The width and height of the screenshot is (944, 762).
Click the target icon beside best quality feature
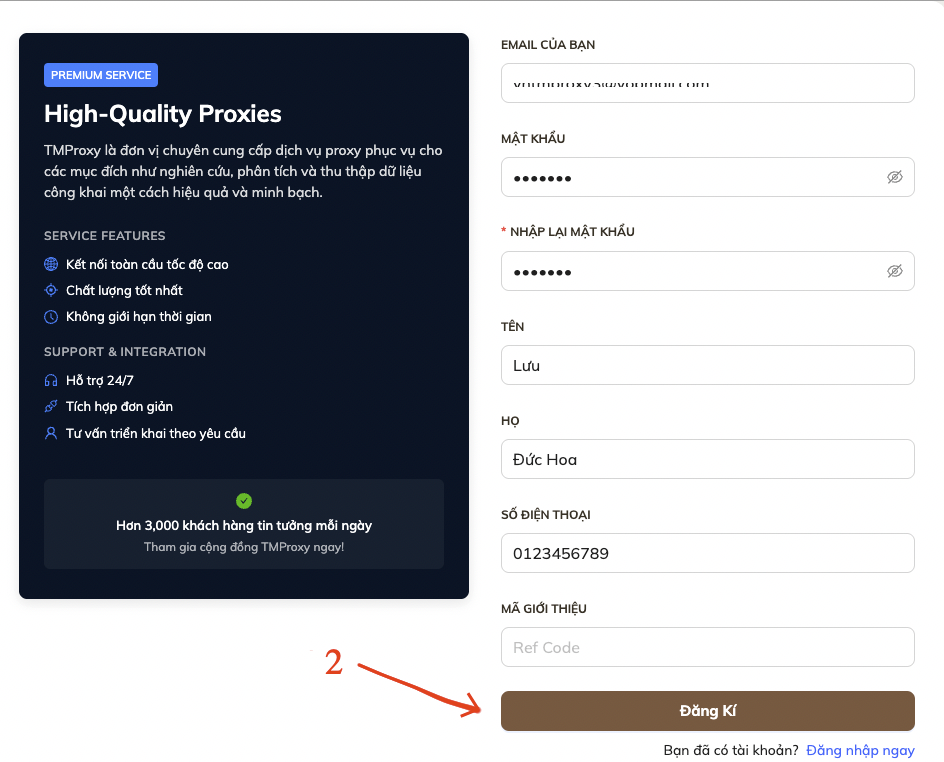point(52,291)
